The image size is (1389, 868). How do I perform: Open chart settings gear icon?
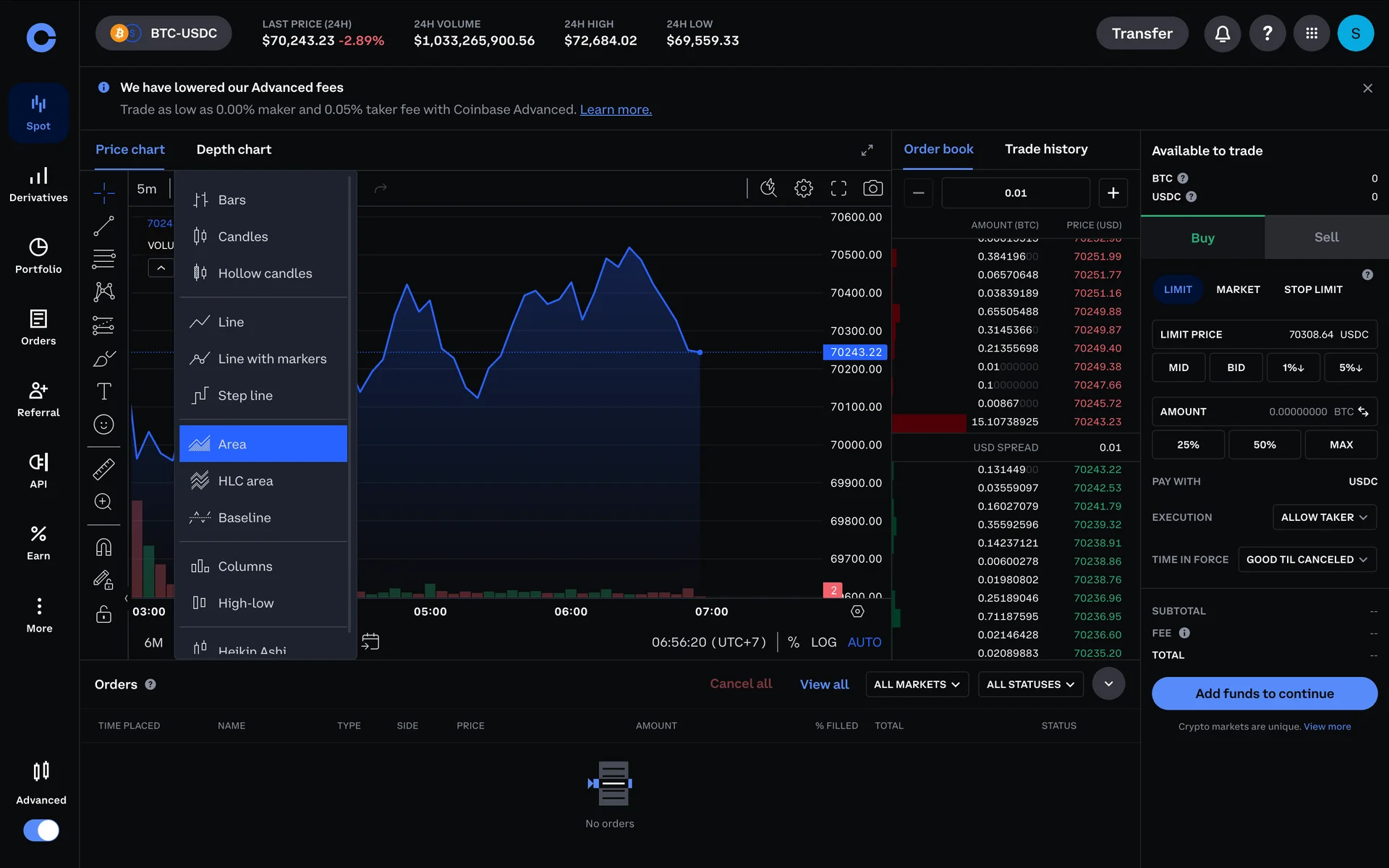coord(803,189)
